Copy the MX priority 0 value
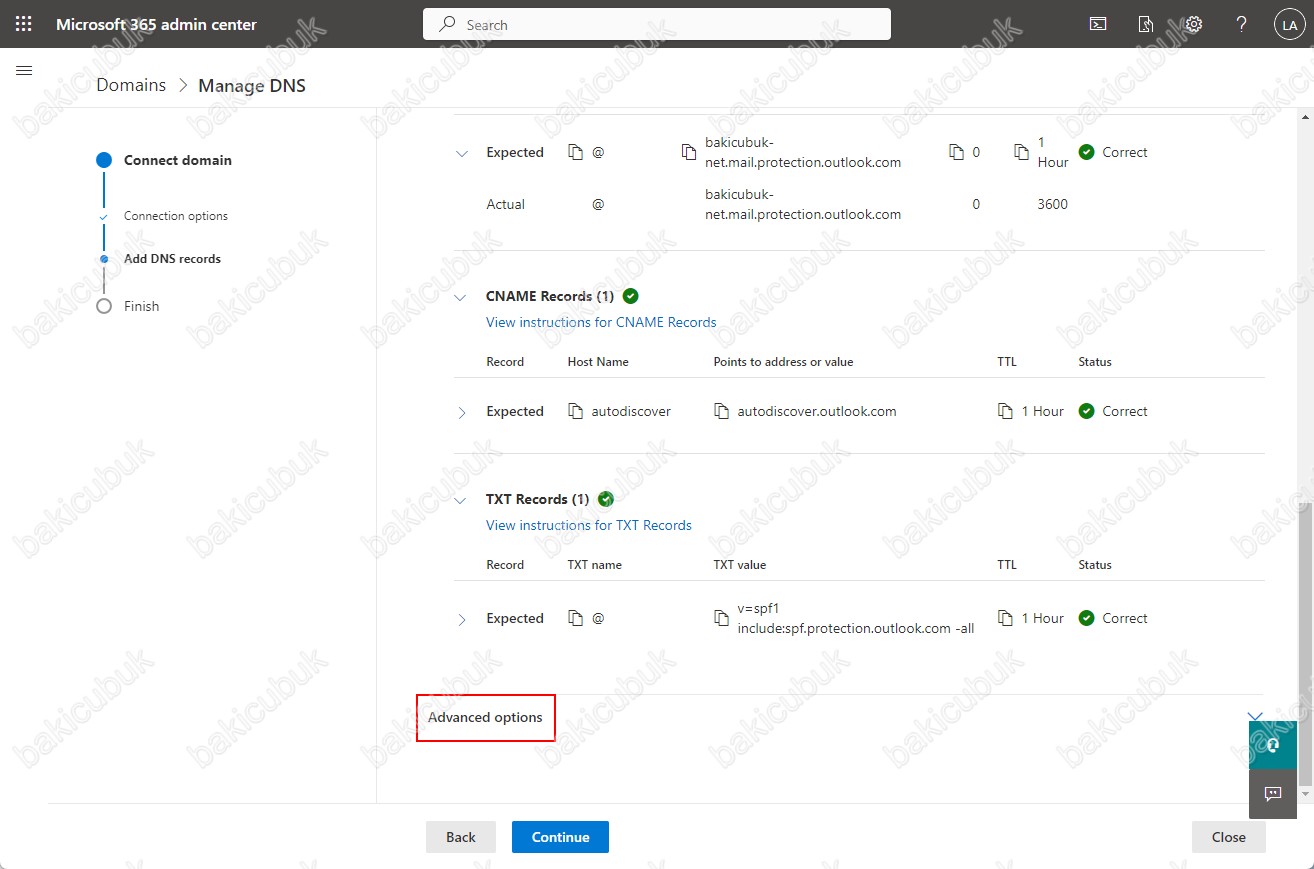The image size is (1314, 869). point(956,153)
